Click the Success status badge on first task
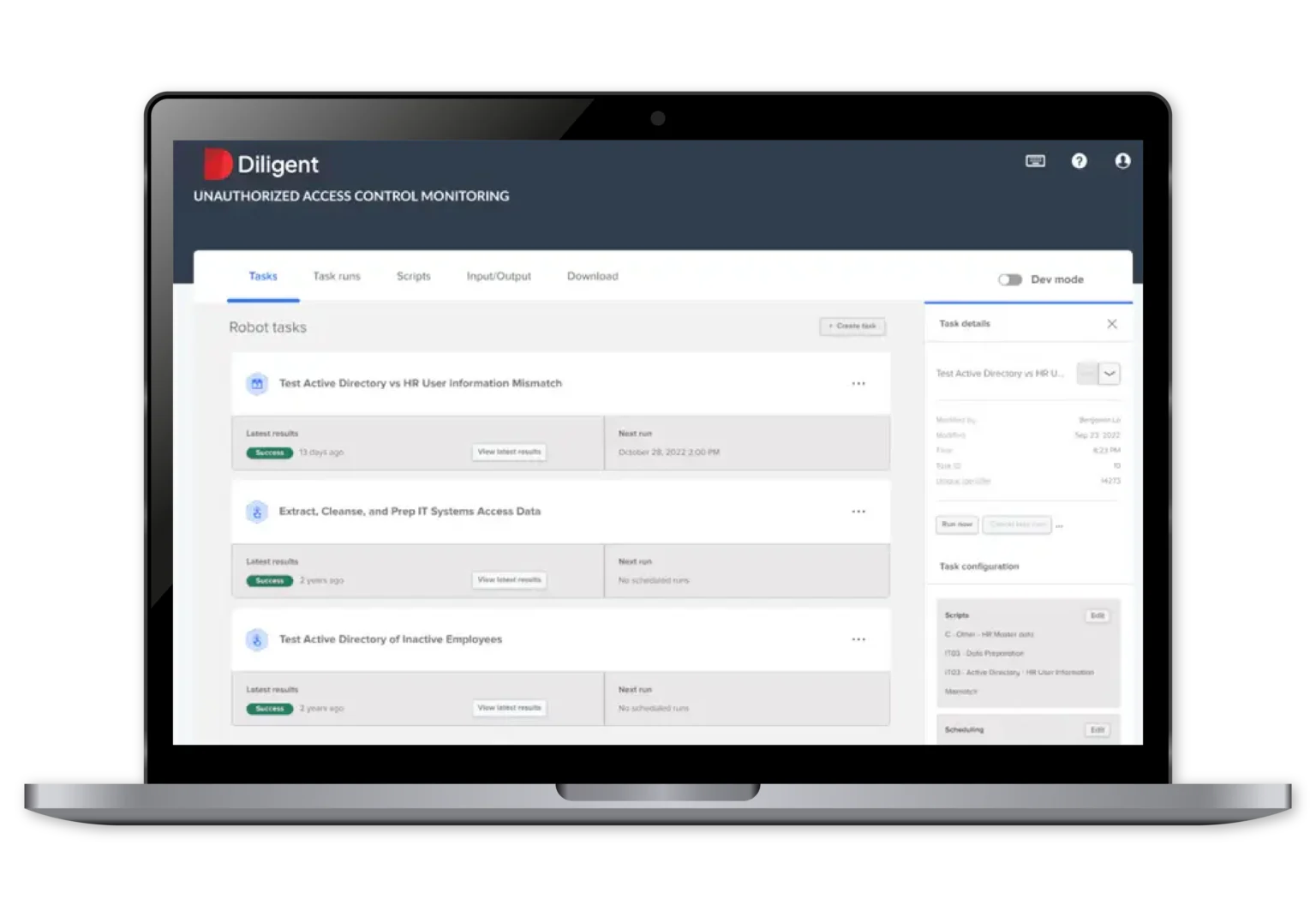This screenshot has width=1316, height=917. coord(268,453)
